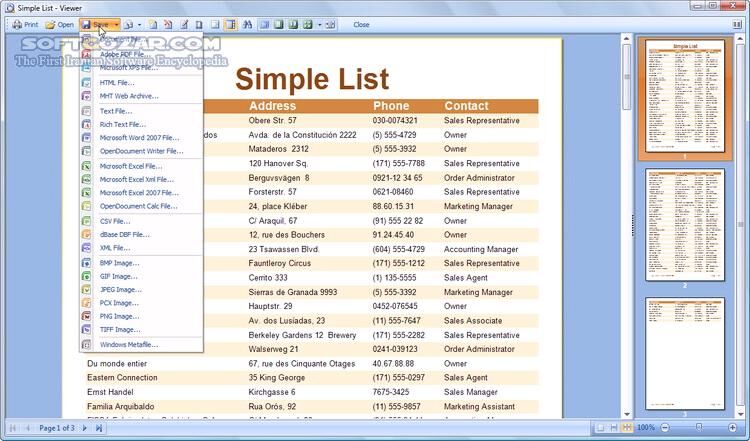Screen dimensions: 750x441
Task: Click the binoculars Find icon
Action: pos(247,24)
